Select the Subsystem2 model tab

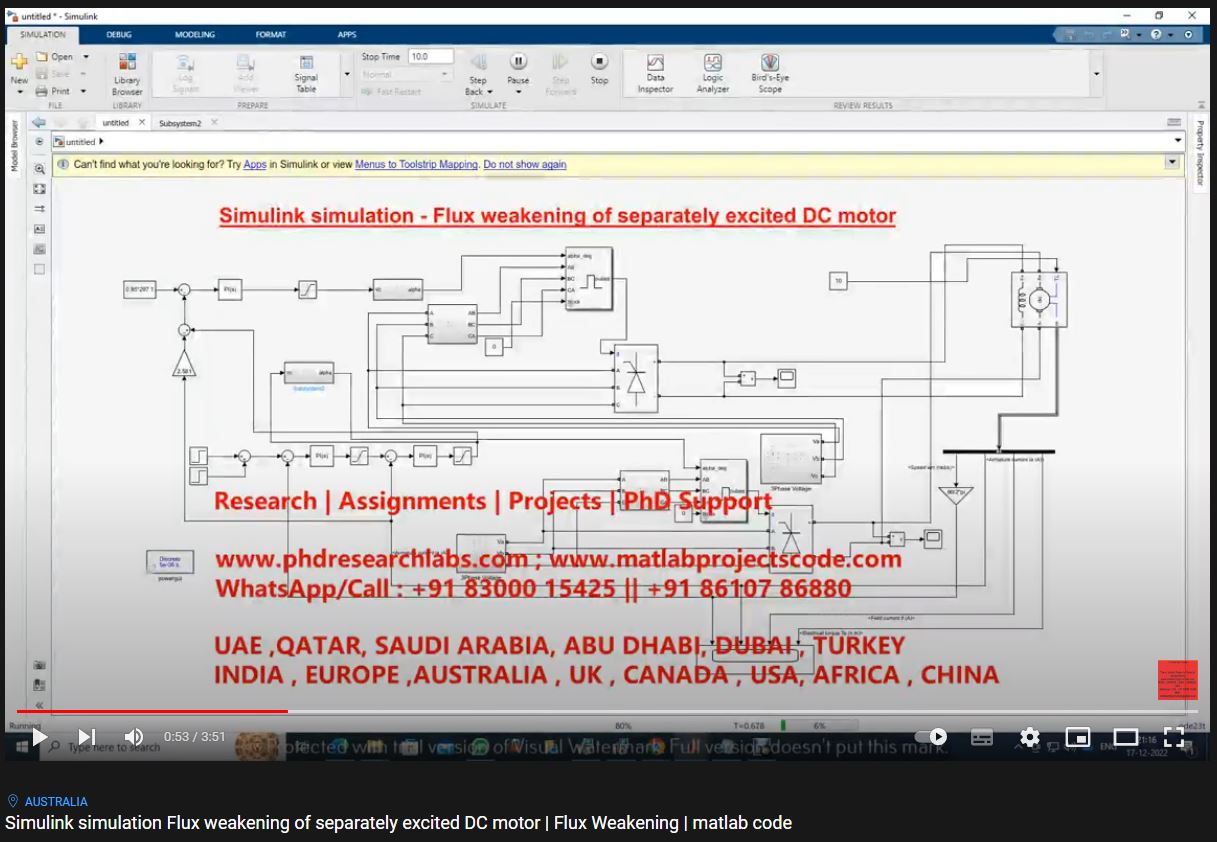[x=180, y=123]
